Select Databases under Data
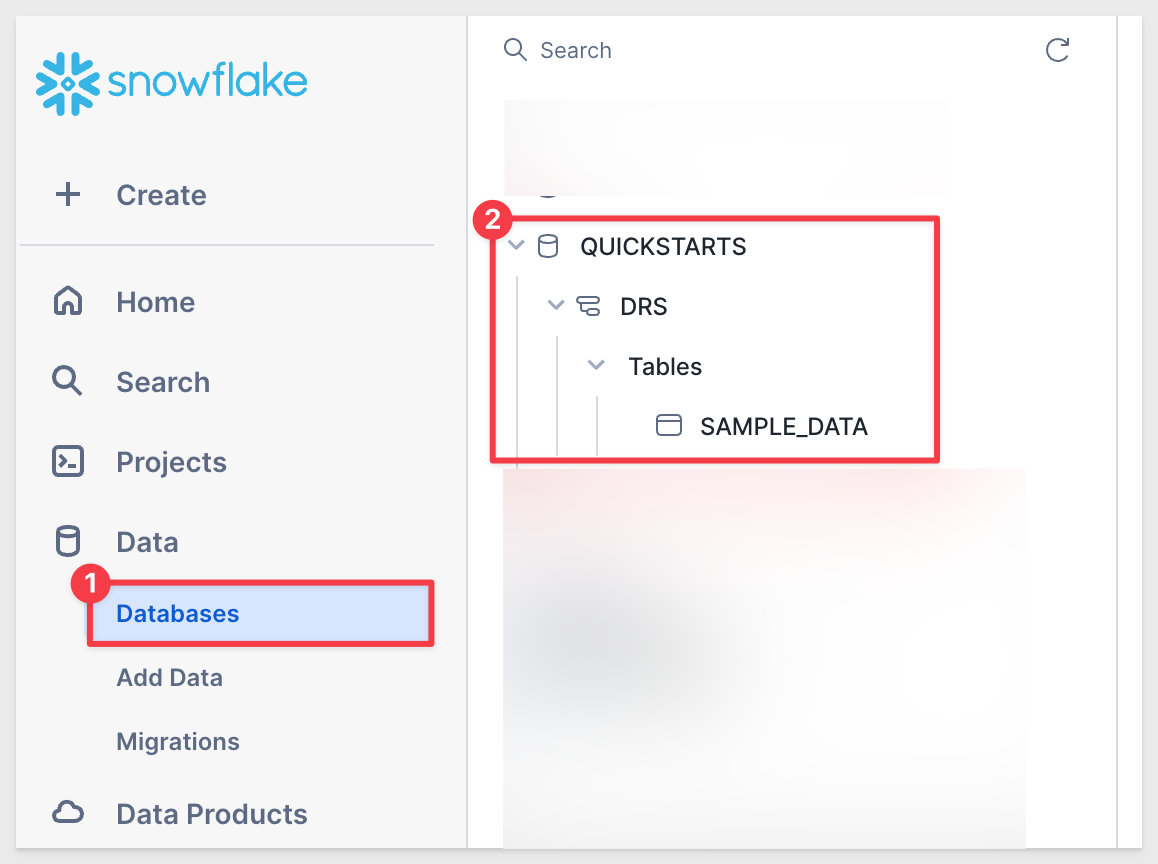1158x864 pixels. tap(260, 614)
